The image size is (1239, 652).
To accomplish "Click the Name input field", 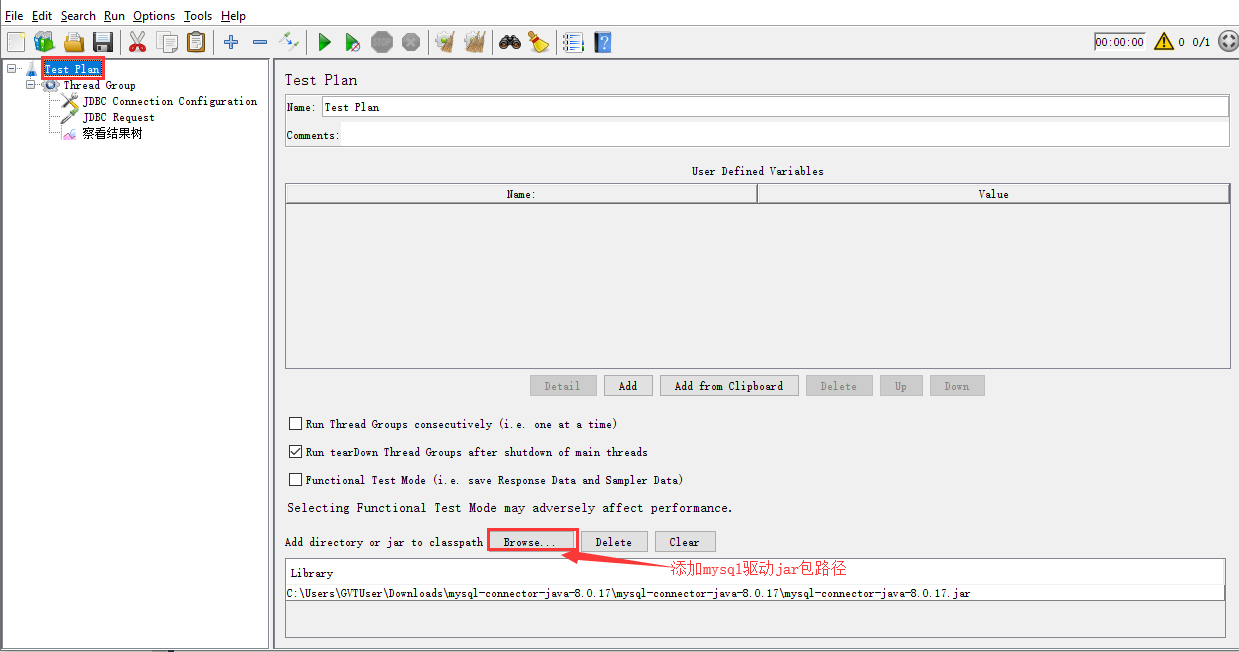I will point(775,107).
